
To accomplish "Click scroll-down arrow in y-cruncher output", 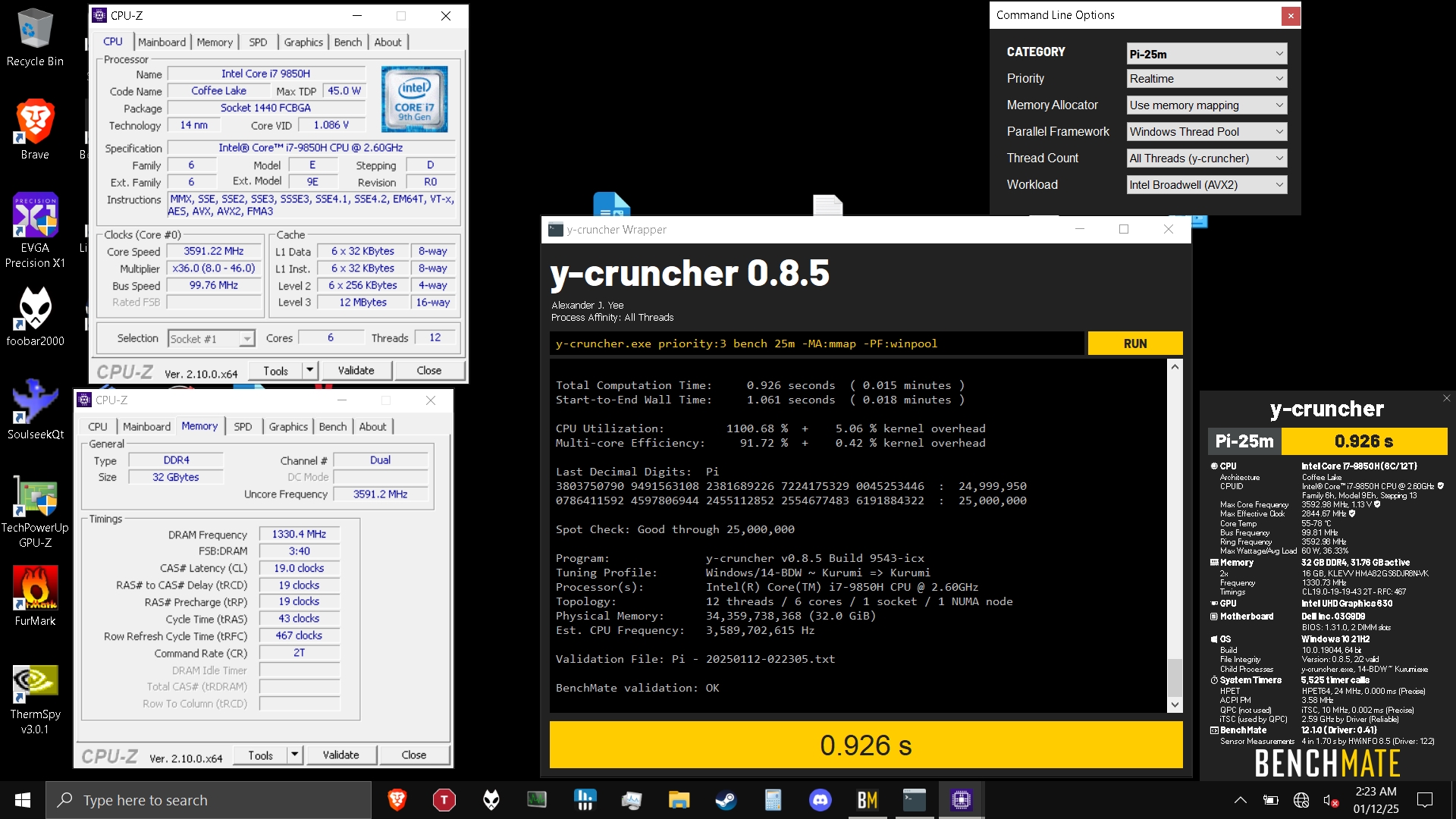I will (x=1175, y=704).
